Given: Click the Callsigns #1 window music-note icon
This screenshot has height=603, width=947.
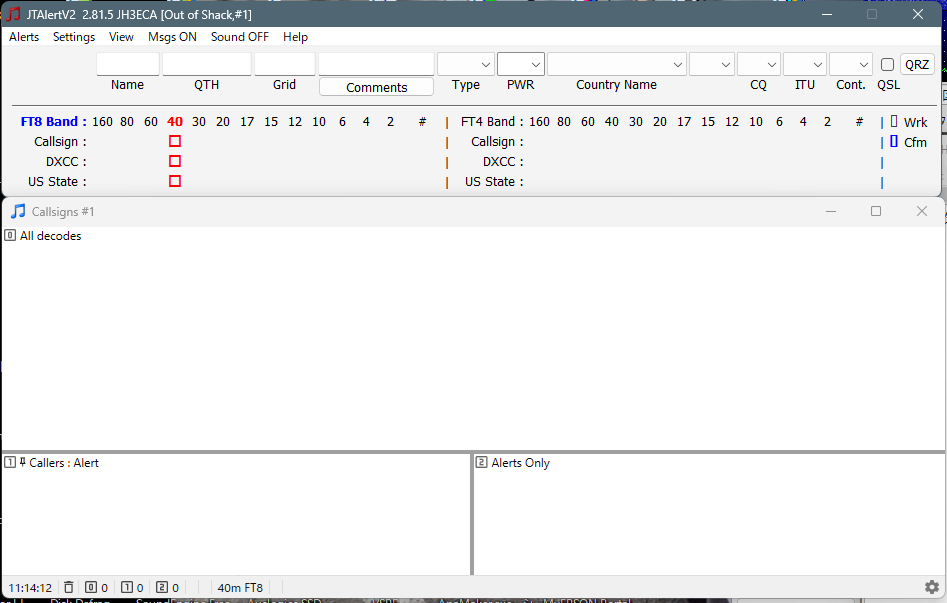Looking at the screenshot, I should (18, 211).
